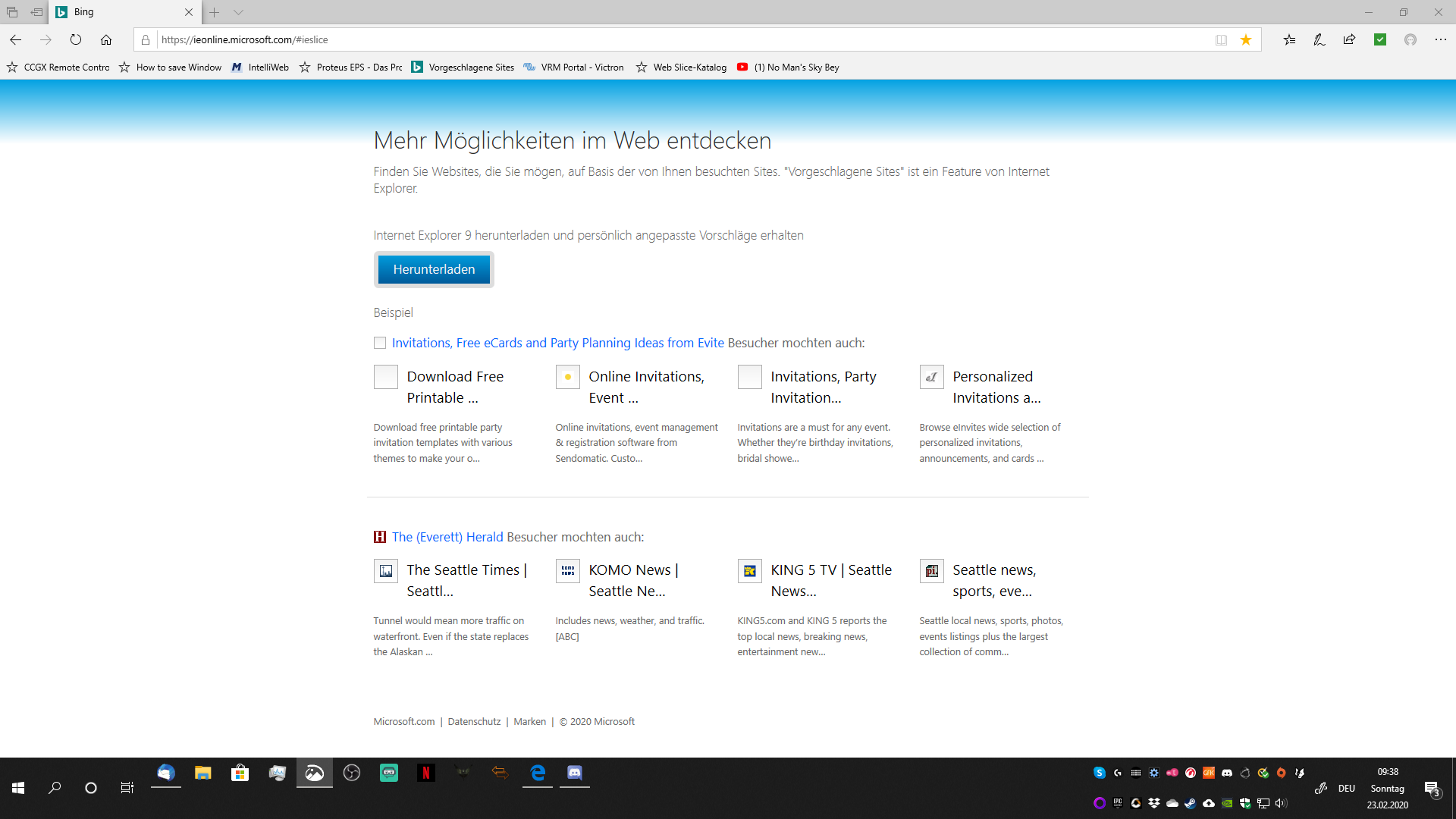Click the site lock security icon

click(x=146, y=40)
